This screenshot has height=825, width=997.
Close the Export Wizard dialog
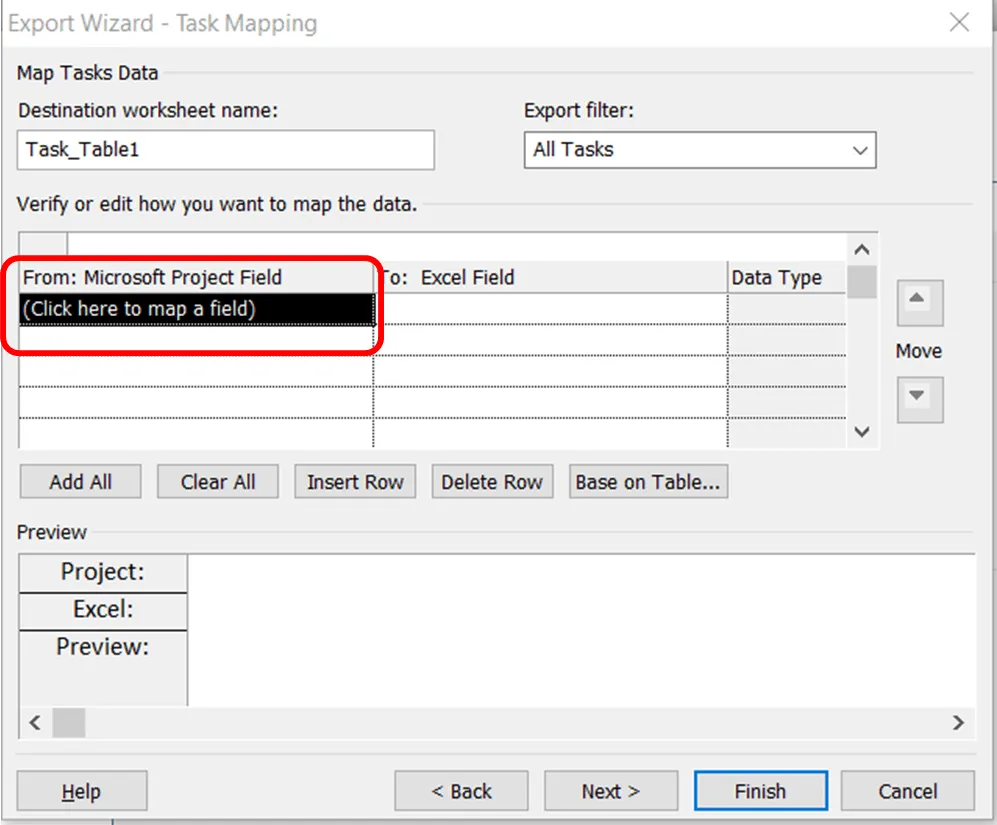959,22
